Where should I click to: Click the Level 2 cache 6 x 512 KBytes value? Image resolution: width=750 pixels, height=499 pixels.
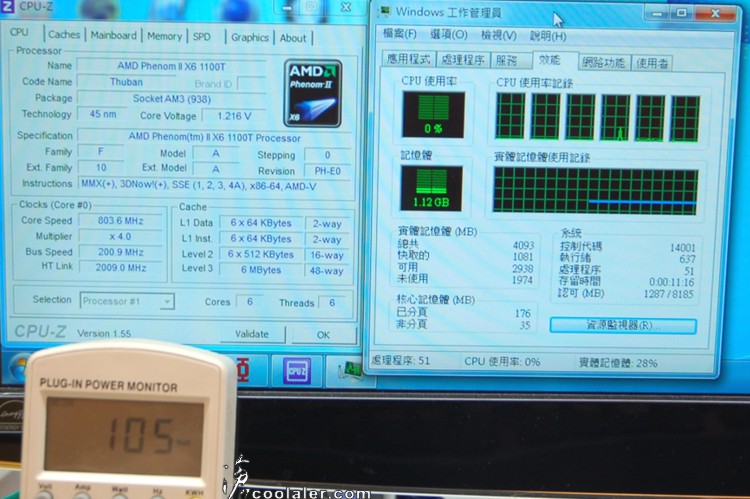click(x=261, y=255)
